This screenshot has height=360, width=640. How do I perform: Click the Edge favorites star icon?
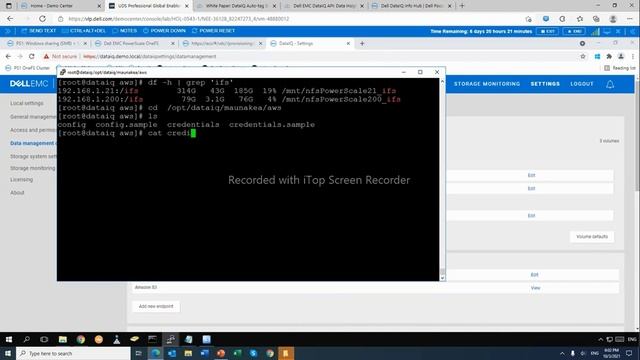[x=580, y=19]
